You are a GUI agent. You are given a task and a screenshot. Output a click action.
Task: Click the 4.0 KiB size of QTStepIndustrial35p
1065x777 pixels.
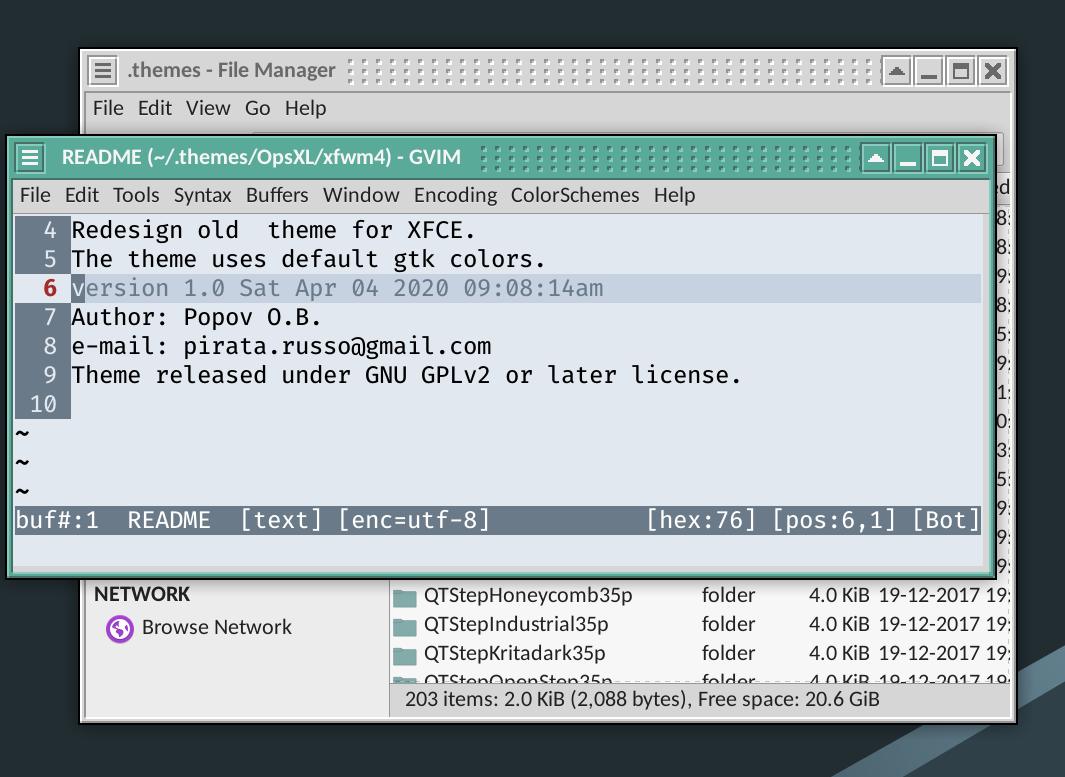(839, 624)
